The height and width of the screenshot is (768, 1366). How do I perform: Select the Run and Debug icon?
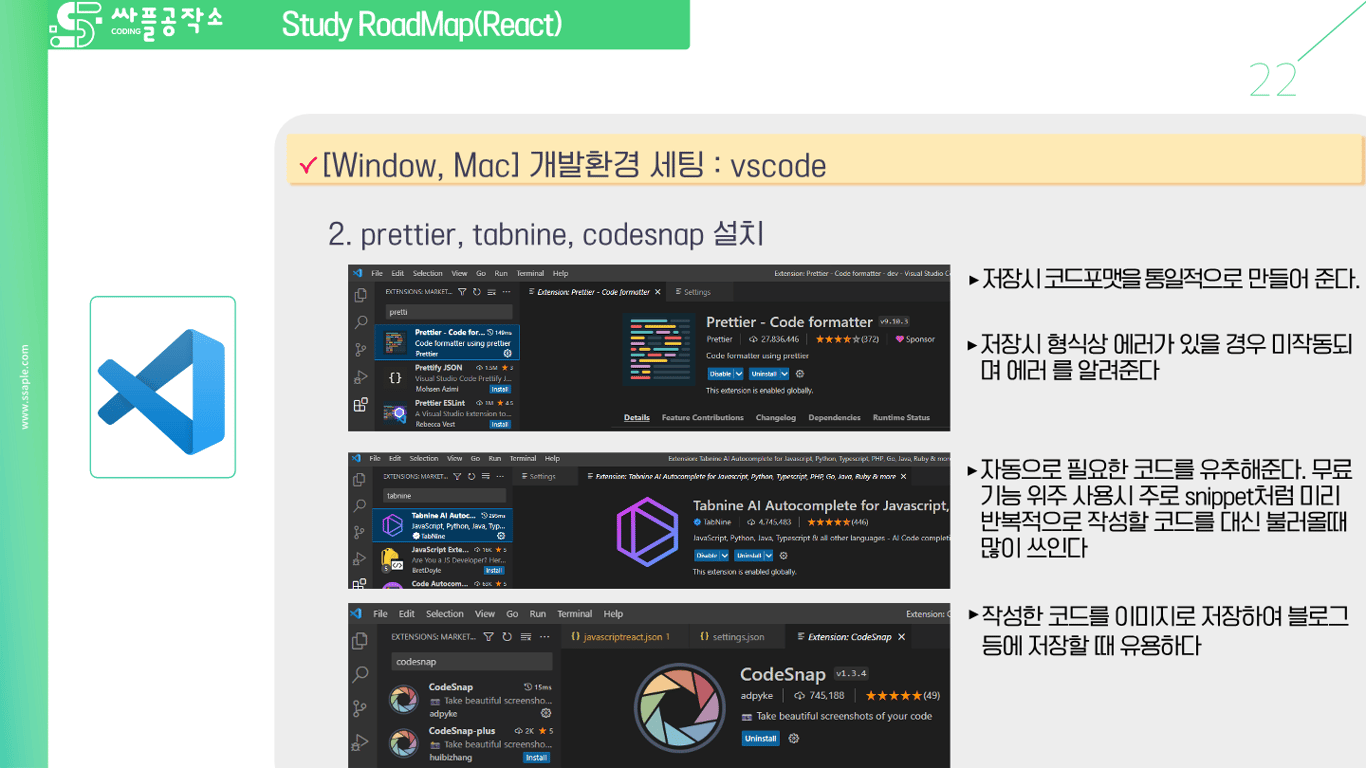pos(361,377)
